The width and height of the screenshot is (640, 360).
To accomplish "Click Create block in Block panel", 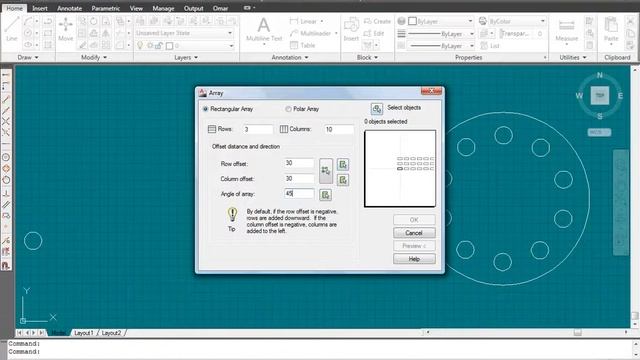I will [377, 21].
